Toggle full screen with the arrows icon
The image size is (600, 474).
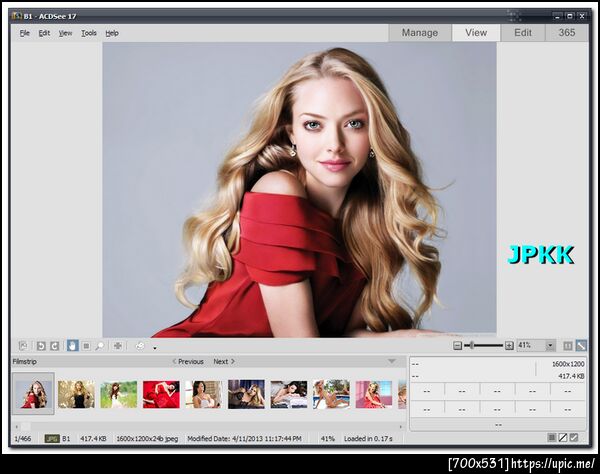point(118,346)
